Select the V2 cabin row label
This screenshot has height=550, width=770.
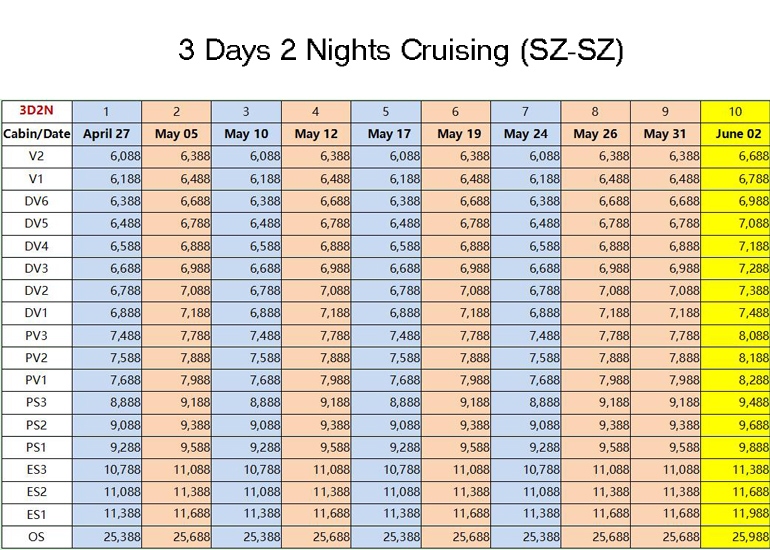pos(36,156)
